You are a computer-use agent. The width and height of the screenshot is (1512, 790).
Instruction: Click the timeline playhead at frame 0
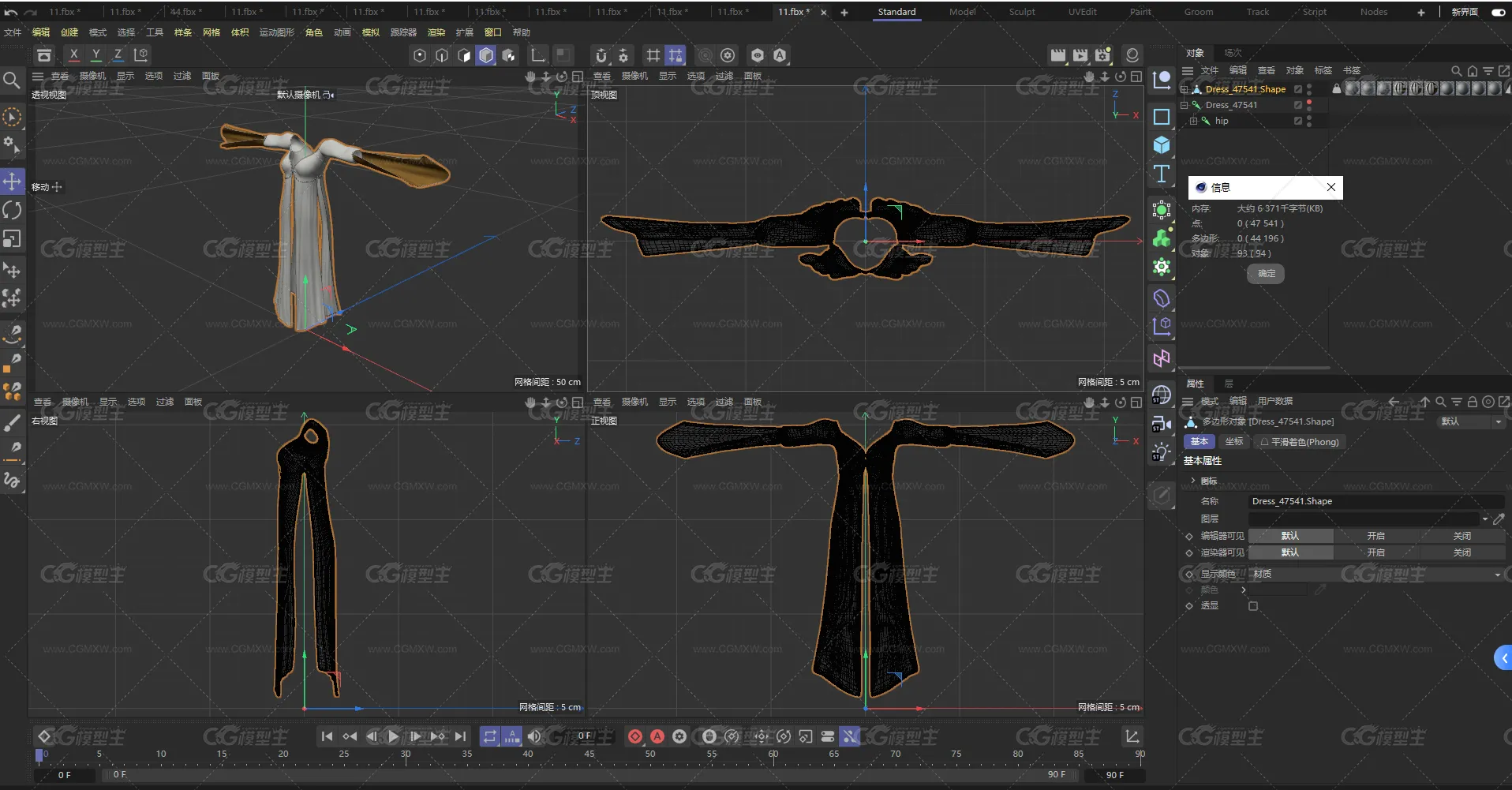39,755
